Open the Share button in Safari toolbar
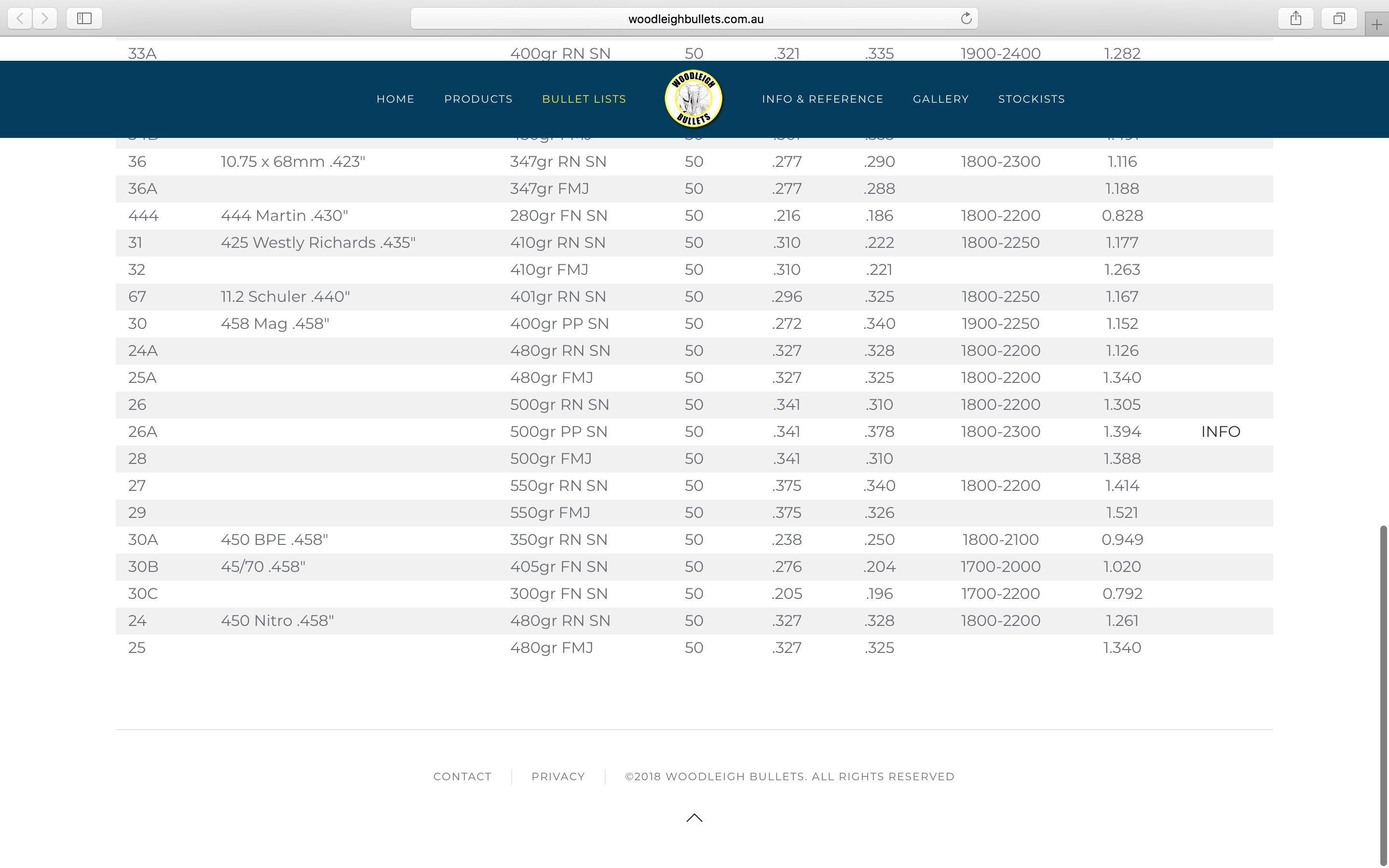 [x=1295, y=18]
